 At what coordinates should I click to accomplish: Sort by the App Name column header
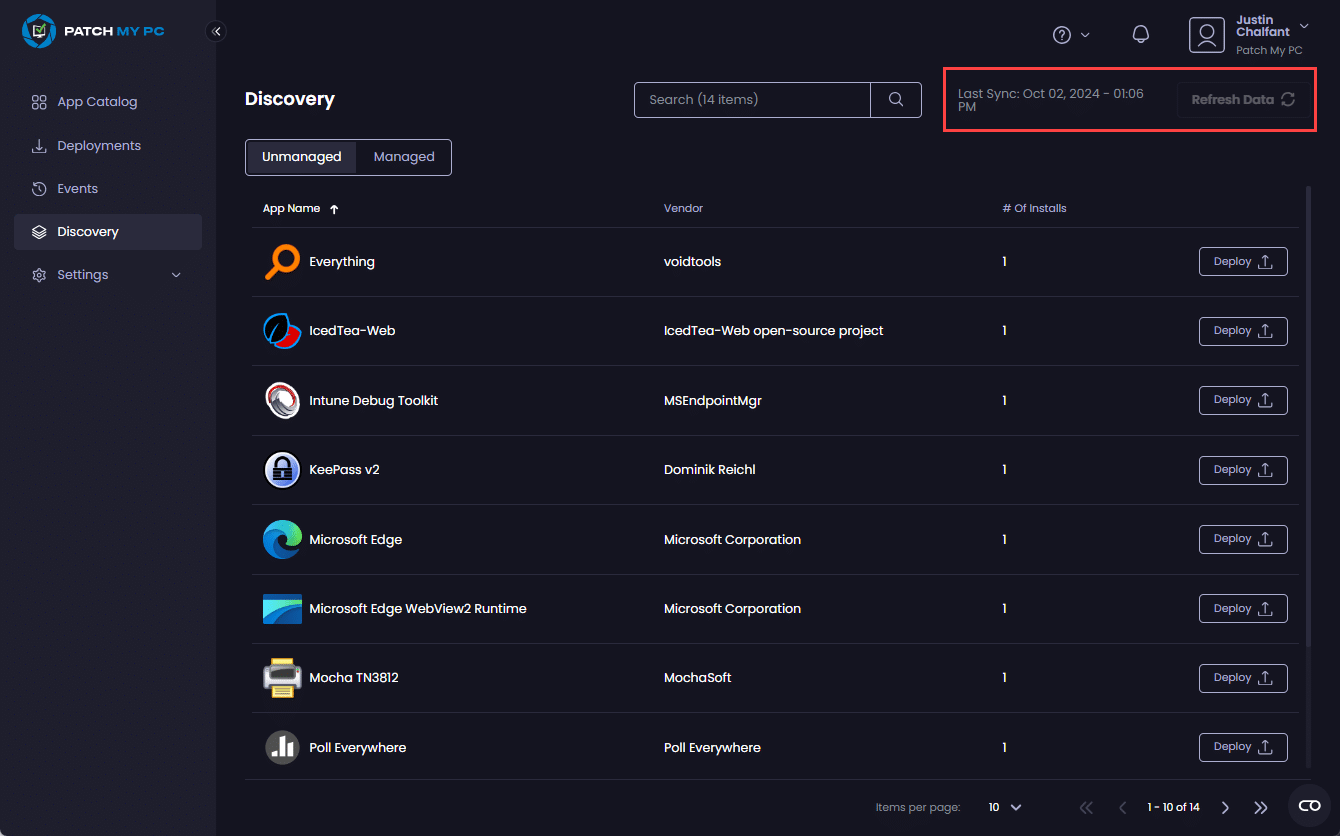pos(292,209)
